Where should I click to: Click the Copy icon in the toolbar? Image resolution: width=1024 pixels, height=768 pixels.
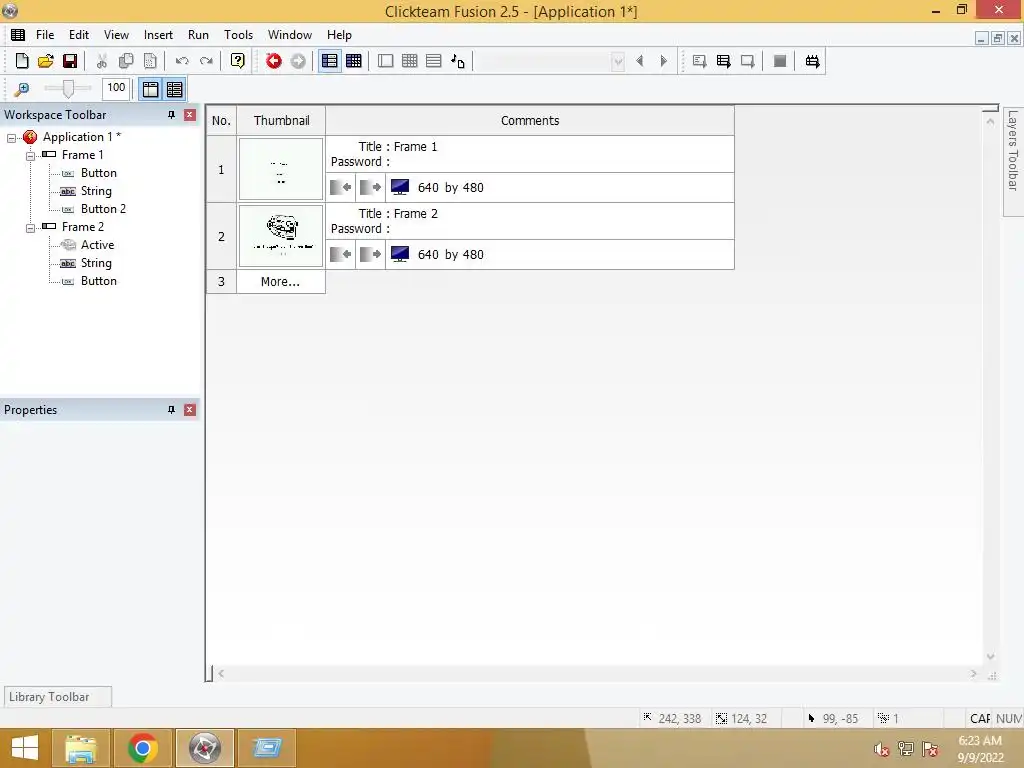(x=126, y=61)
